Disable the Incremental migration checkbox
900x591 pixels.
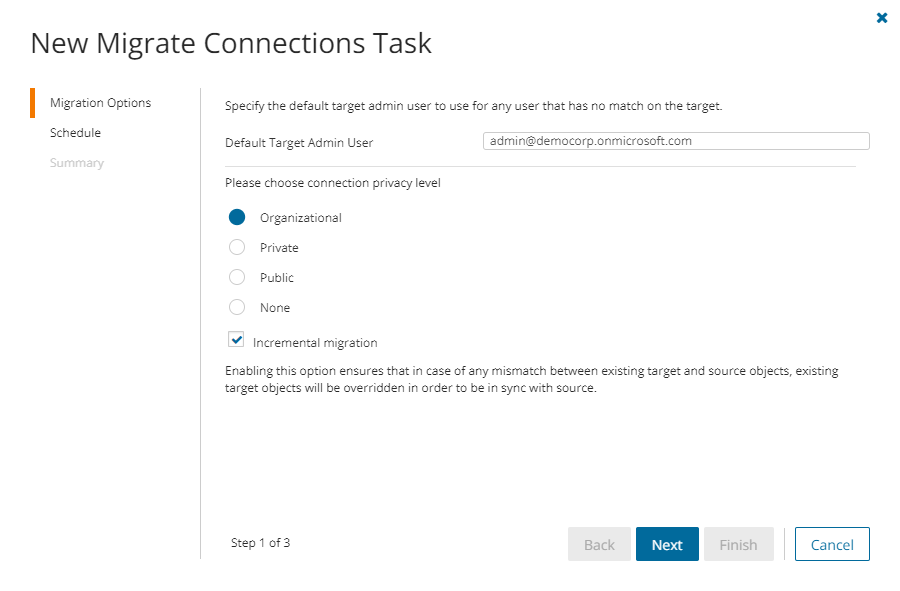click(x=237, y=340)
